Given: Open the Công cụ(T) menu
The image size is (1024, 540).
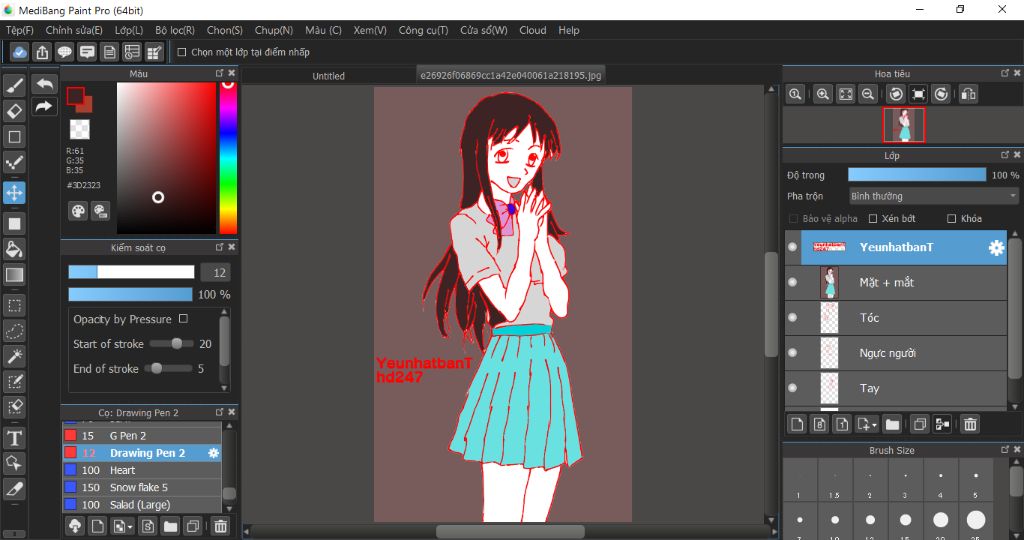Looking at the screenshot, I should point(423,30).
